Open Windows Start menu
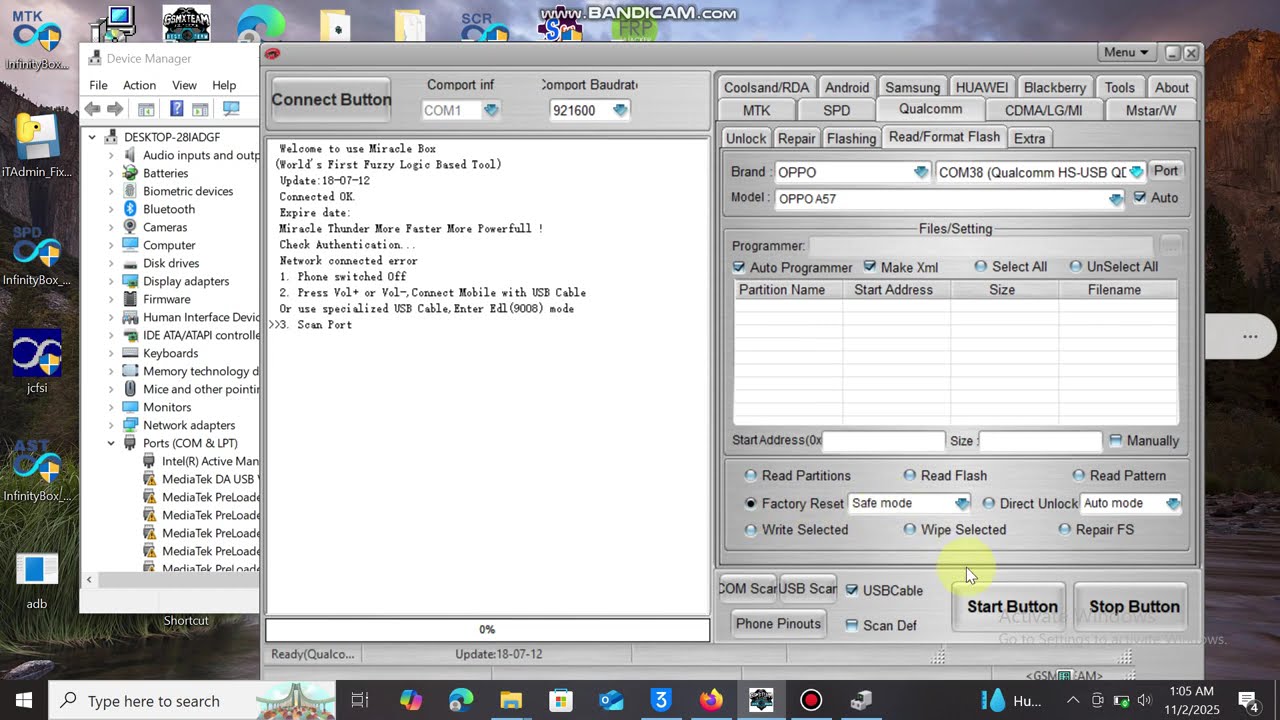Image resolution: width=1280 pixels, height=720 pixels. click(23, 700)
